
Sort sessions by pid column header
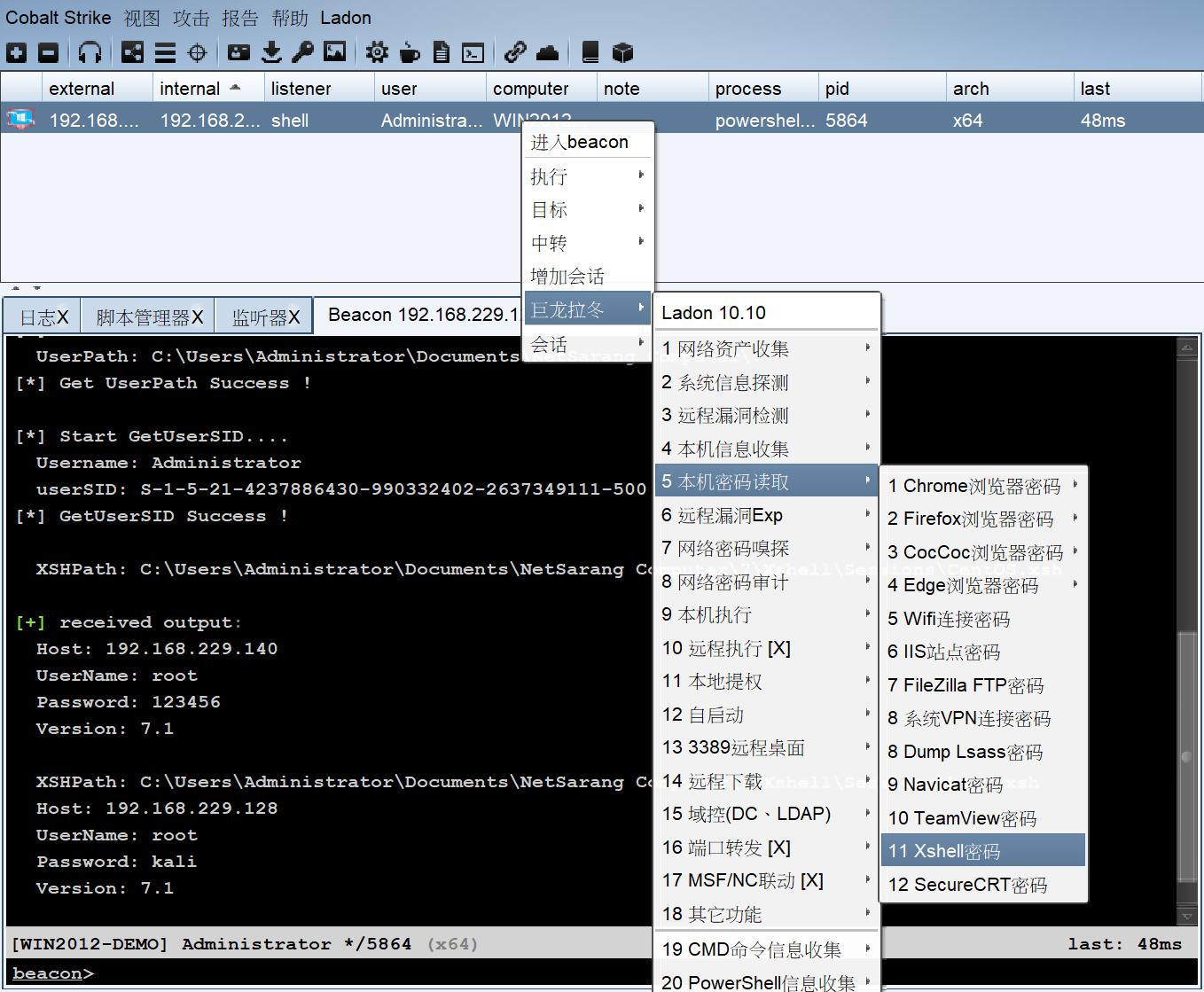(882, 89)
